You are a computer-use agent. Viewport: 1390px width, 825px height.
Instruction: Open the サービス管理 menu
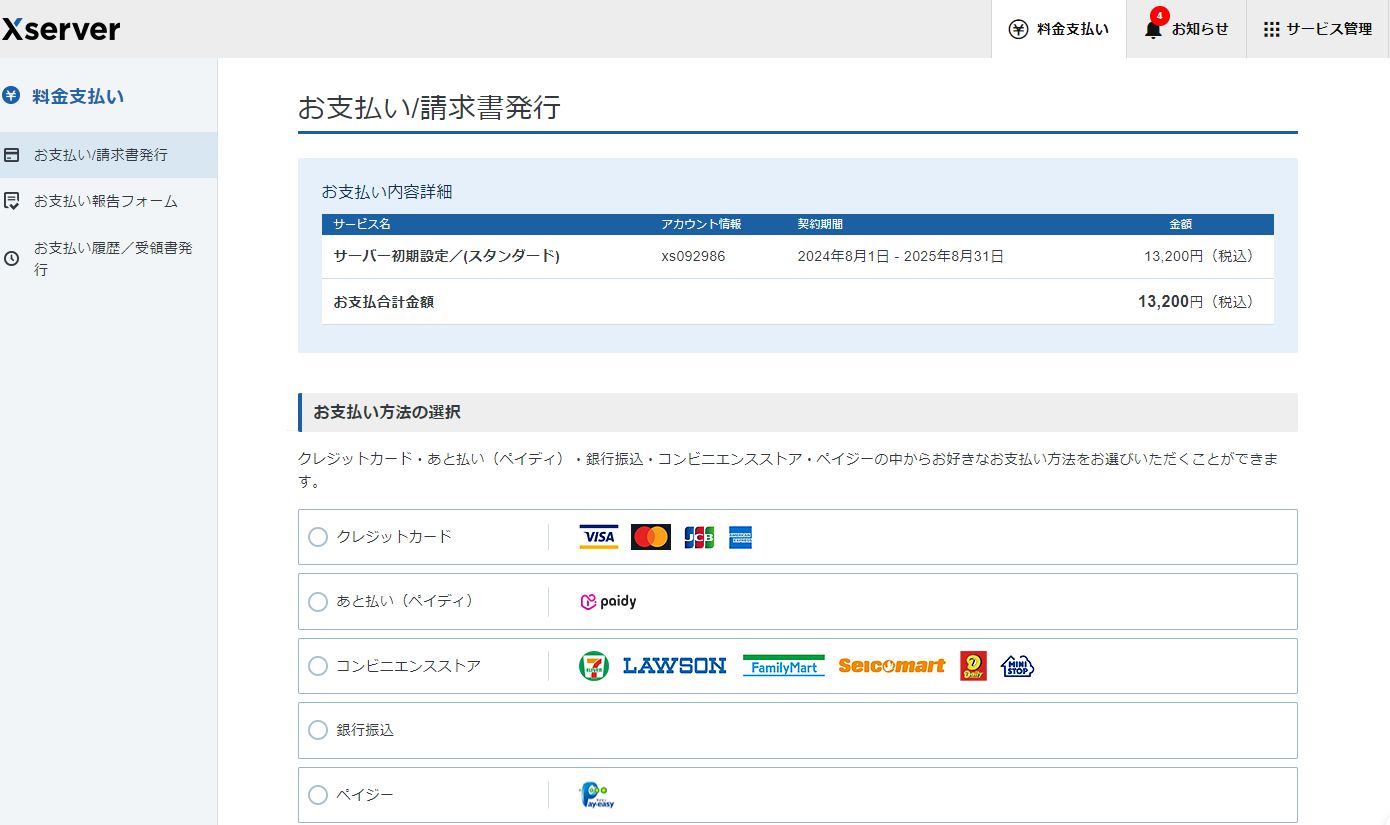[1317, 29]
